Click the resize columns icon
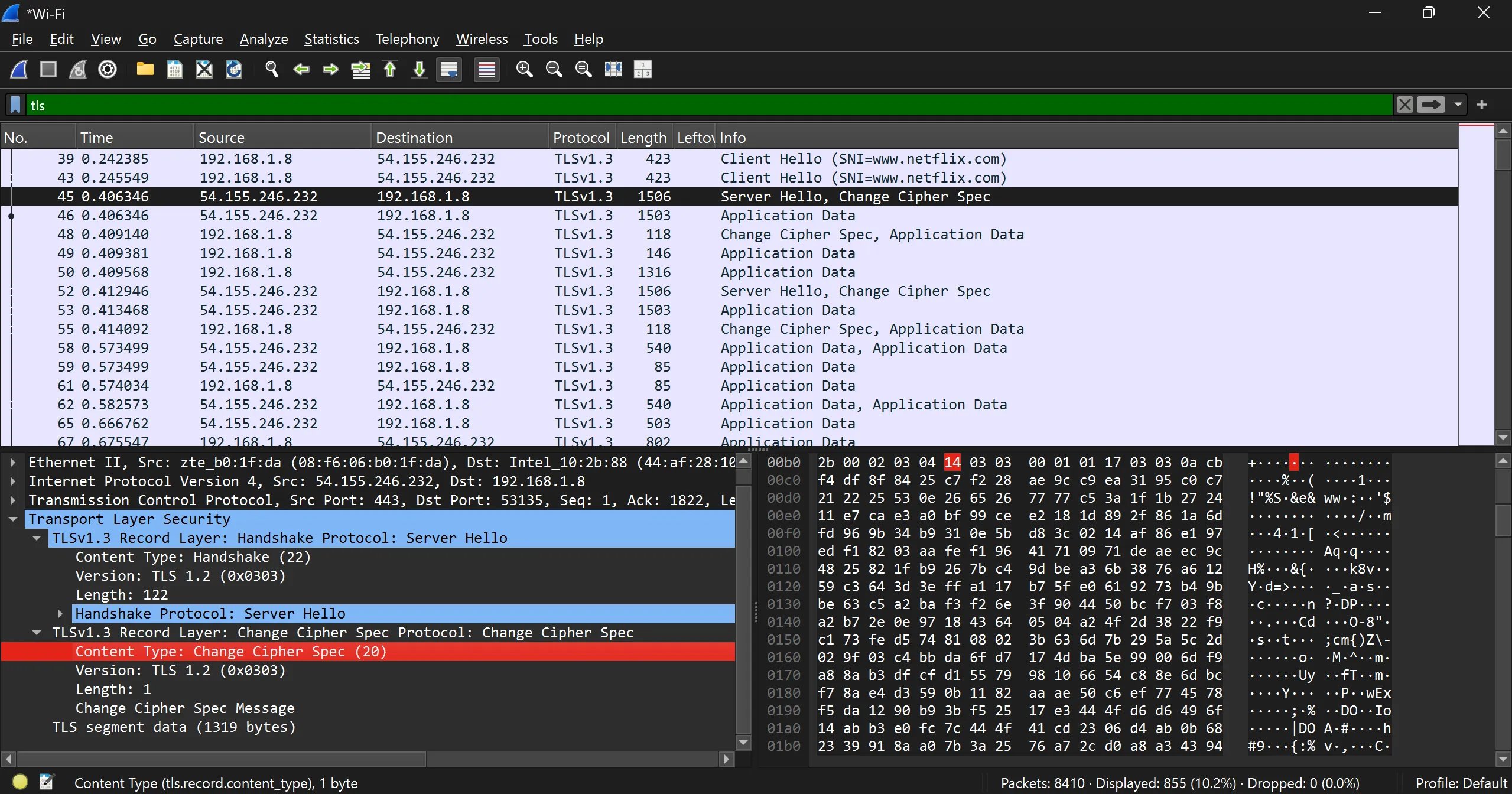 pyautogui.click(x=613, y=70)
